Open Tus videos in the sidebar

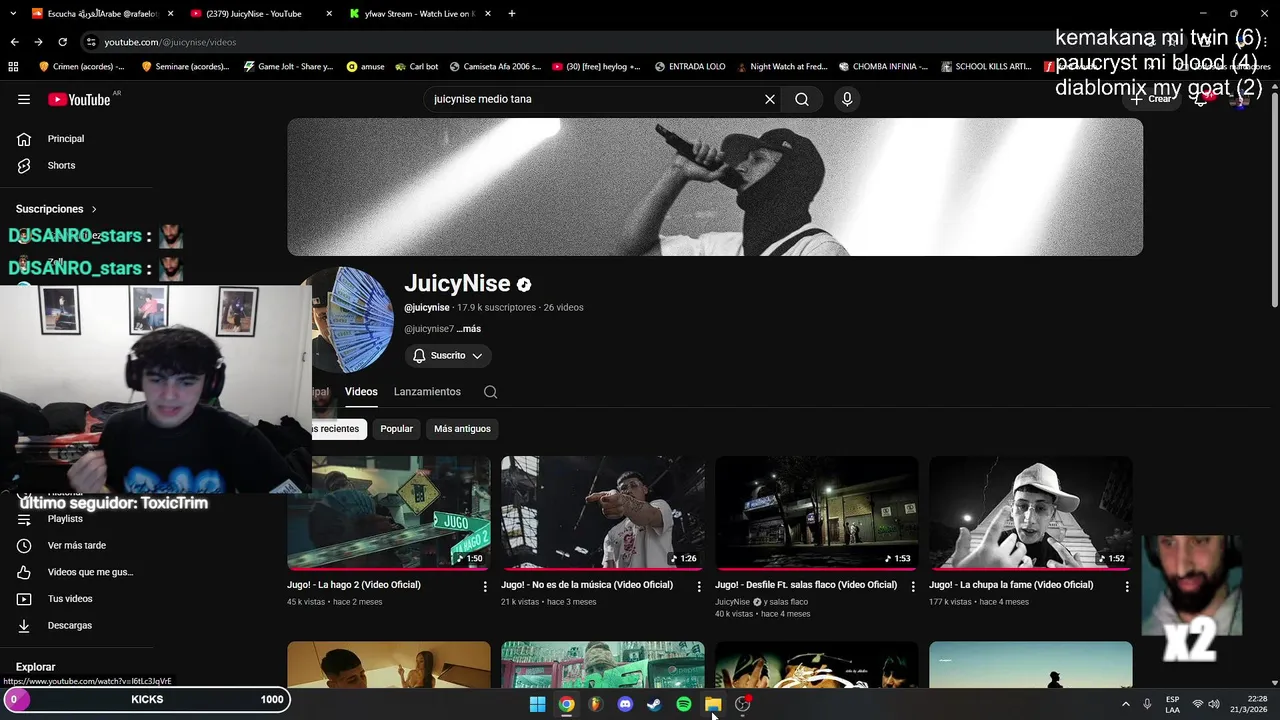click(x=68, y=599)
